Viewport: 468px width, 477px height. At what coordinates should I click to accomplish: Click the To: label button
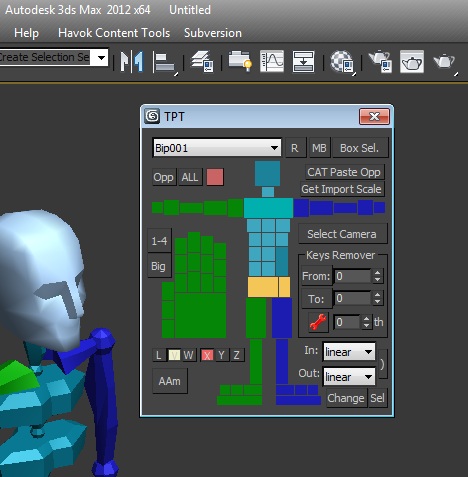coord(316,299)
